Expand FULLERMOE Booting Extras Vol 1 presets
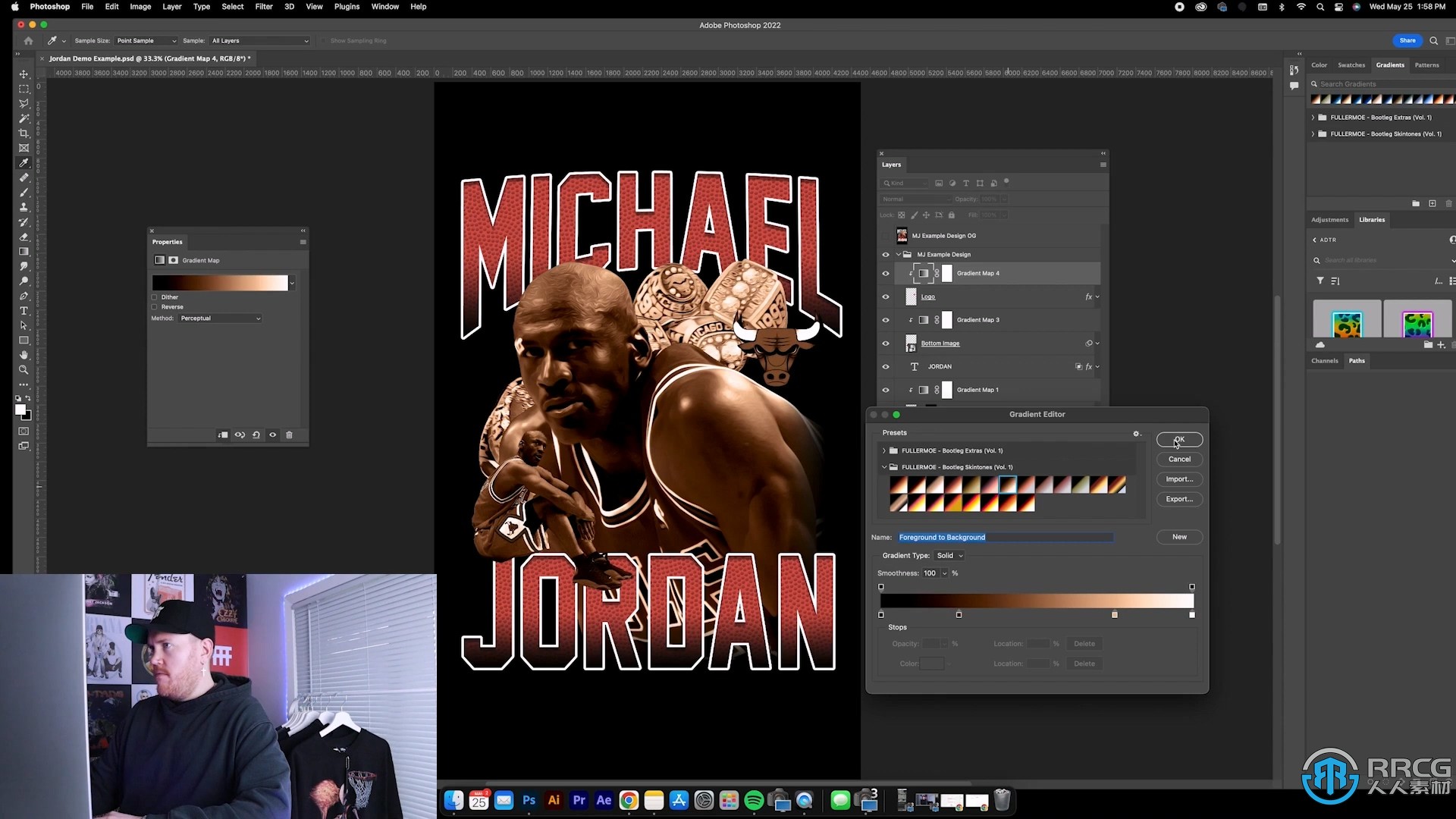Viewport: 1456px width, 819px height. (x=884, y=450)
